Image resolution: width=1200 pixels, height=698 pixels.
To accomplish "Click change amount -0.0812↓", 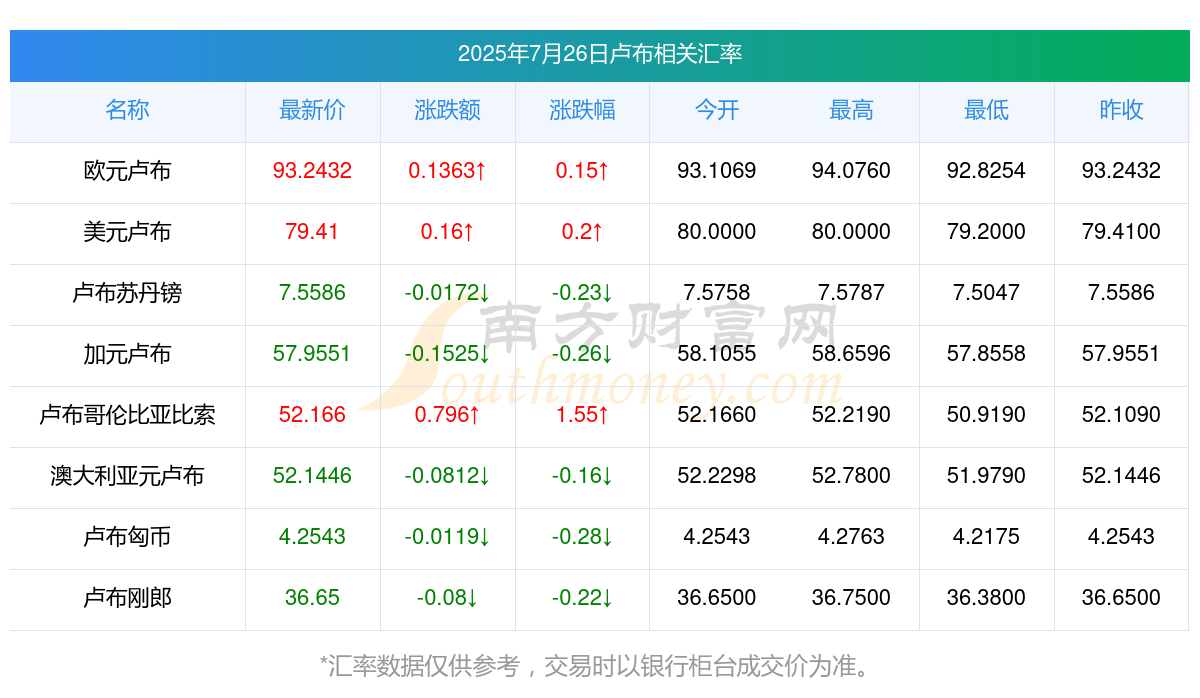I will point(447,476).
